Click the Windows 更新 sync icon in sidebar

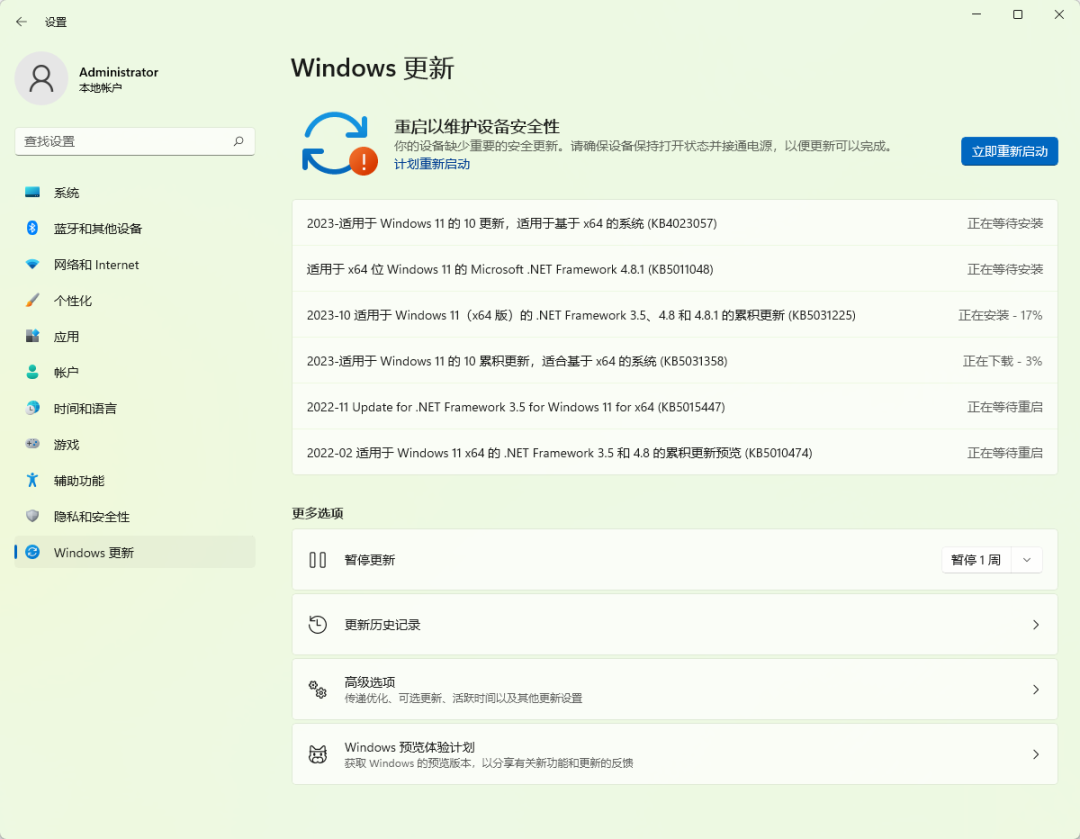(32, 552)
